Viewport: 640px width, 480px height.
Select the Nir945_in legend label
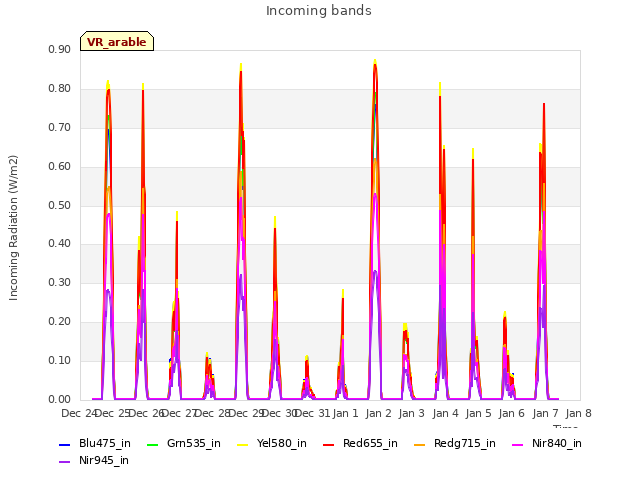(x=104, y=460)
